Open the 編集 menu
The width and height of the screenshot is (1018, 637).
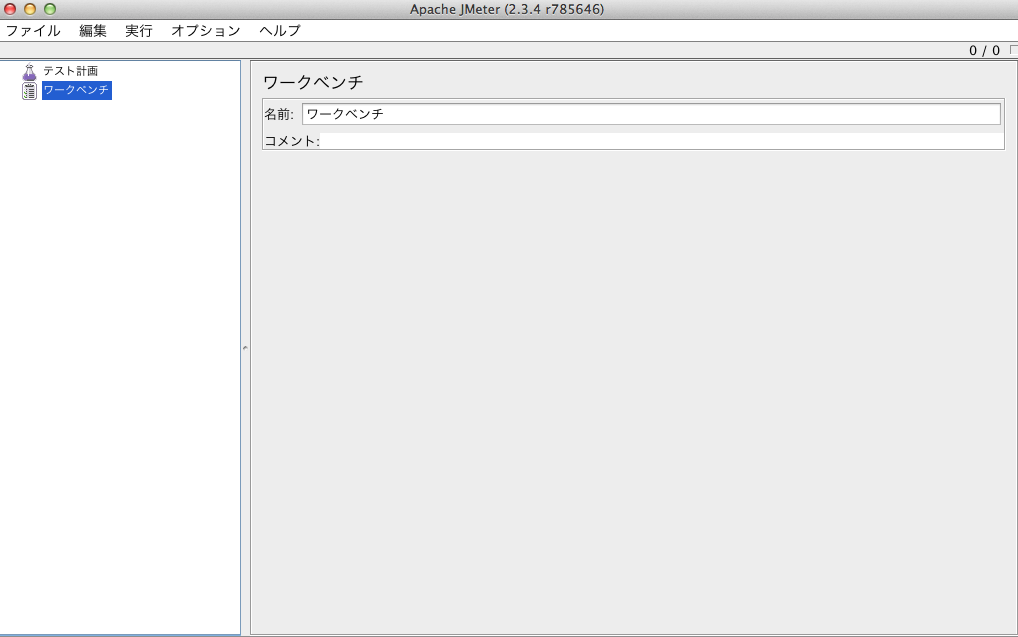[x=93, y=31]
